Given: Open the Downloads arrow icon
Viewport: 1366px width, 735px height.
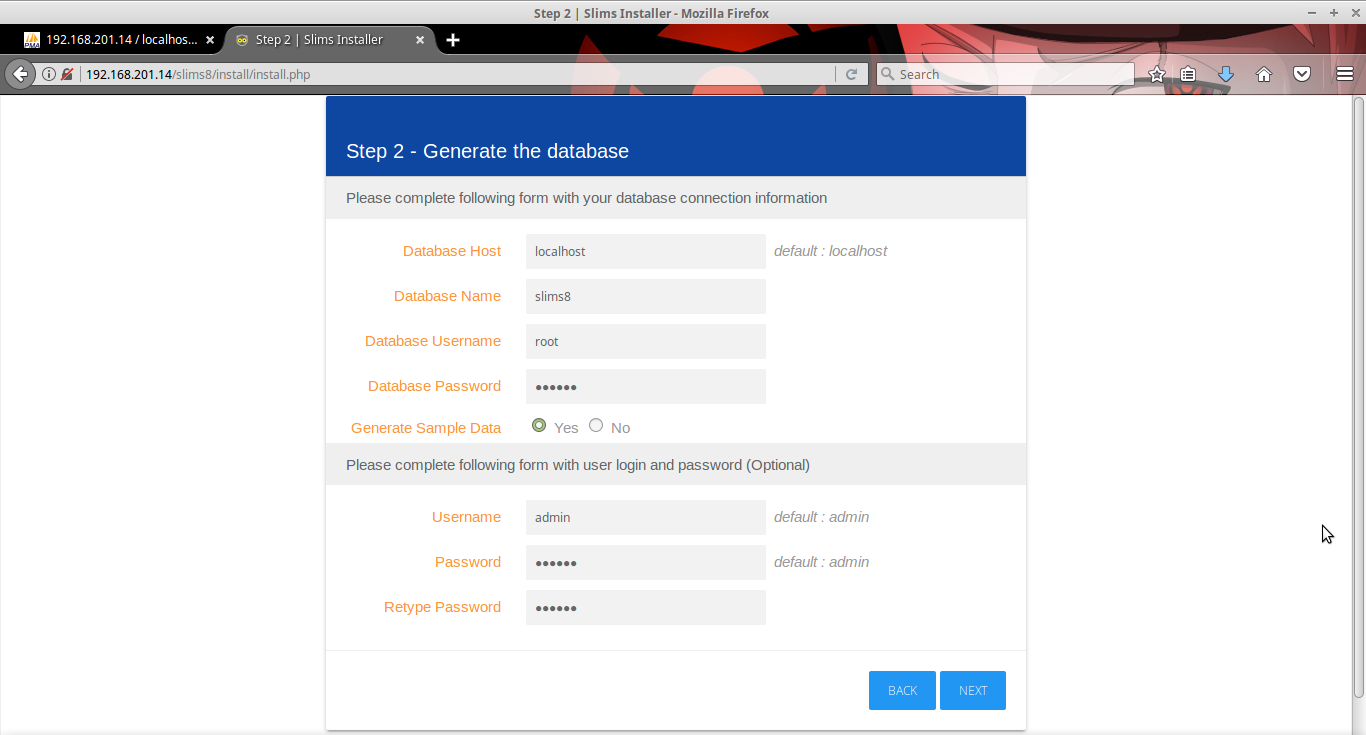Looking at the screenshot, I should click(1225, 74).
